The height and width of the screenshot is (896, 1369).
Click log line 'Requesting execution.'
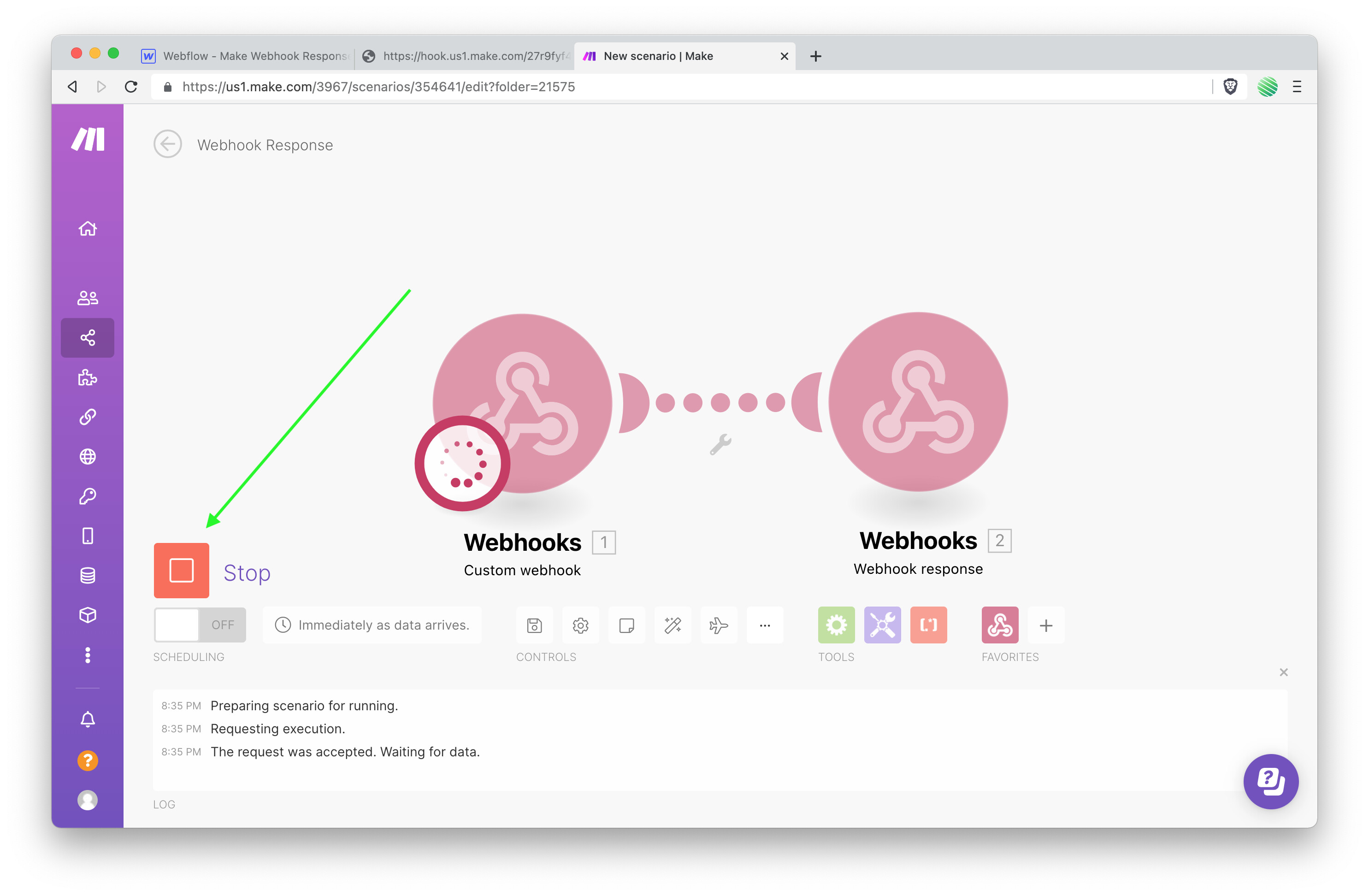[278, 729]
